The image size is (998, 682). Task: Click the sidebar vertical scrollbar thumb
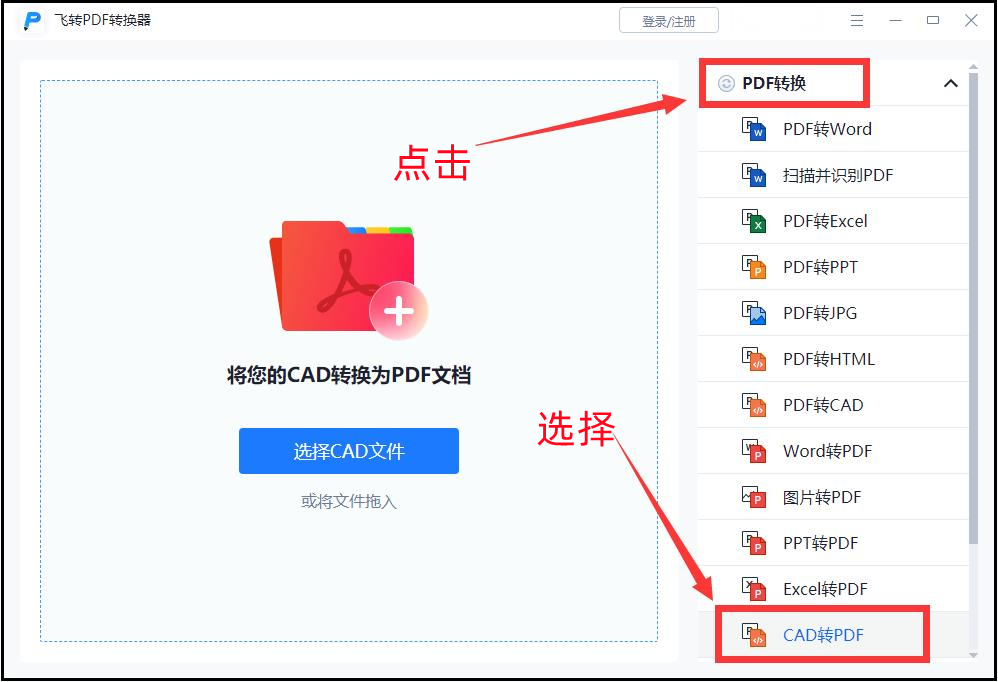tap(973, 309)
